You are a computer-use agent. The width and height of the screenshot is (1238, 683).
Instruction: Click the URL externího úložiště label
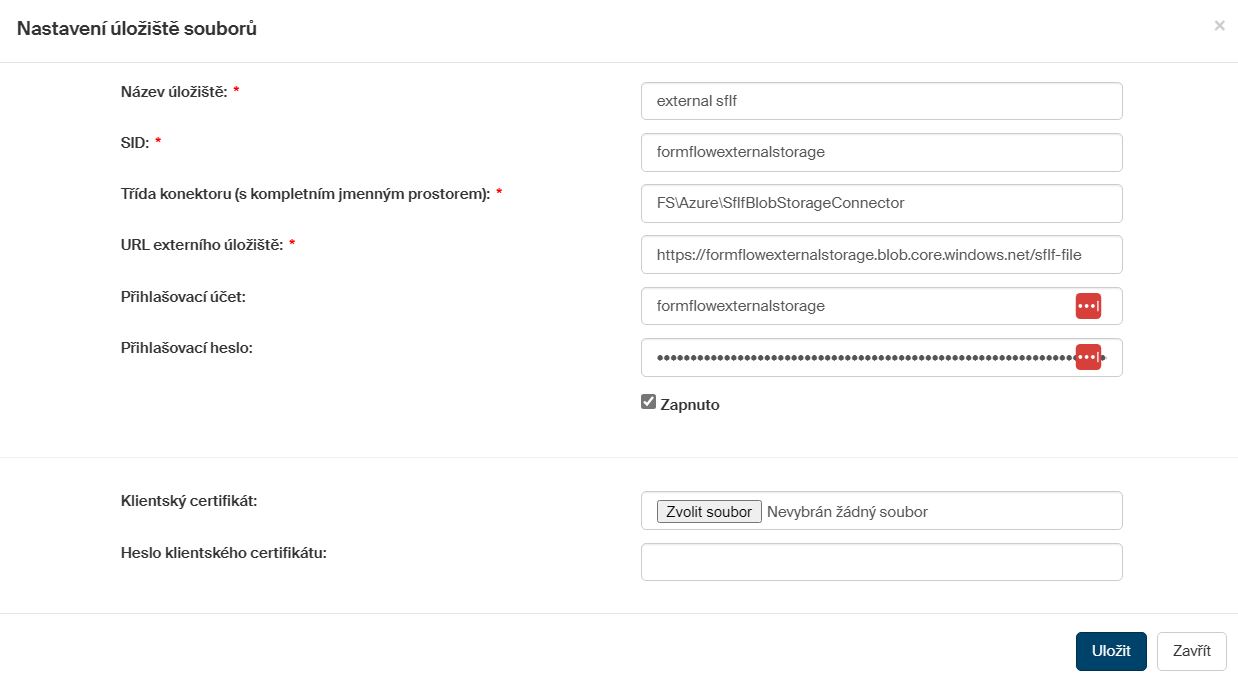201,245
